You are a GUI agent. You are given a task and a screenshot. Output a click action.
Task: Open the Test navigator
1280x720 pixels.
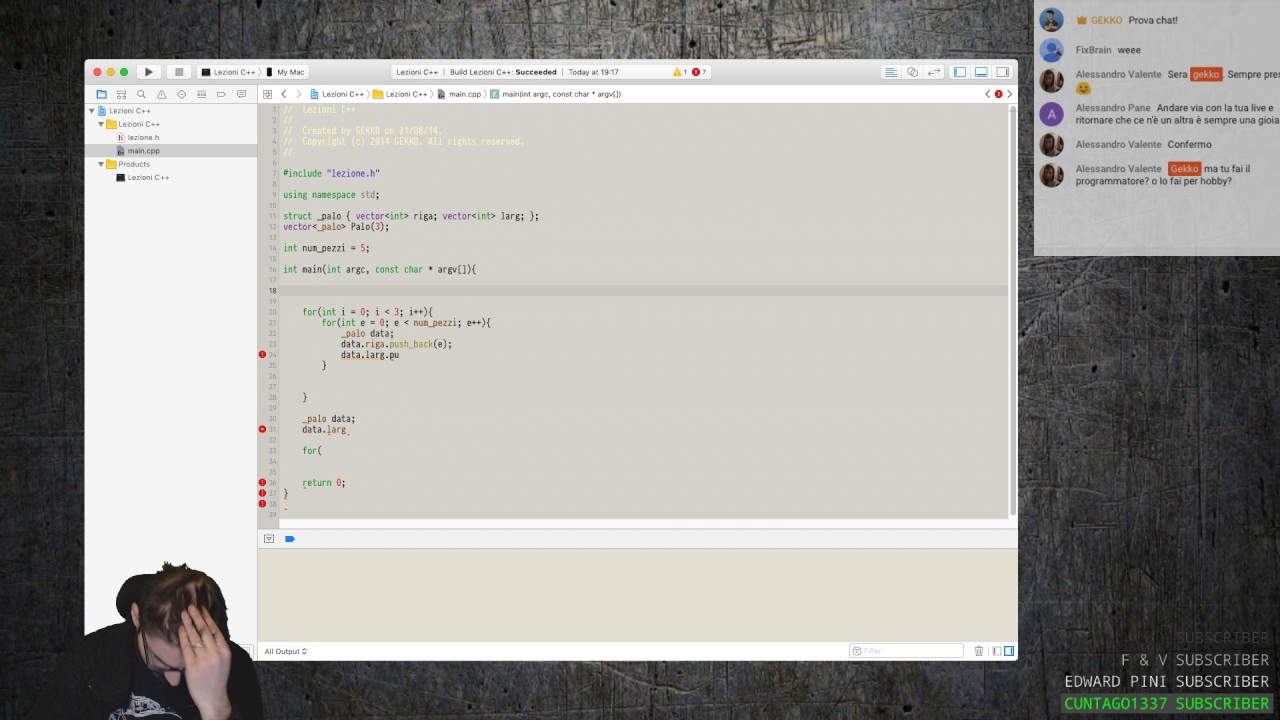coord(181,94)
